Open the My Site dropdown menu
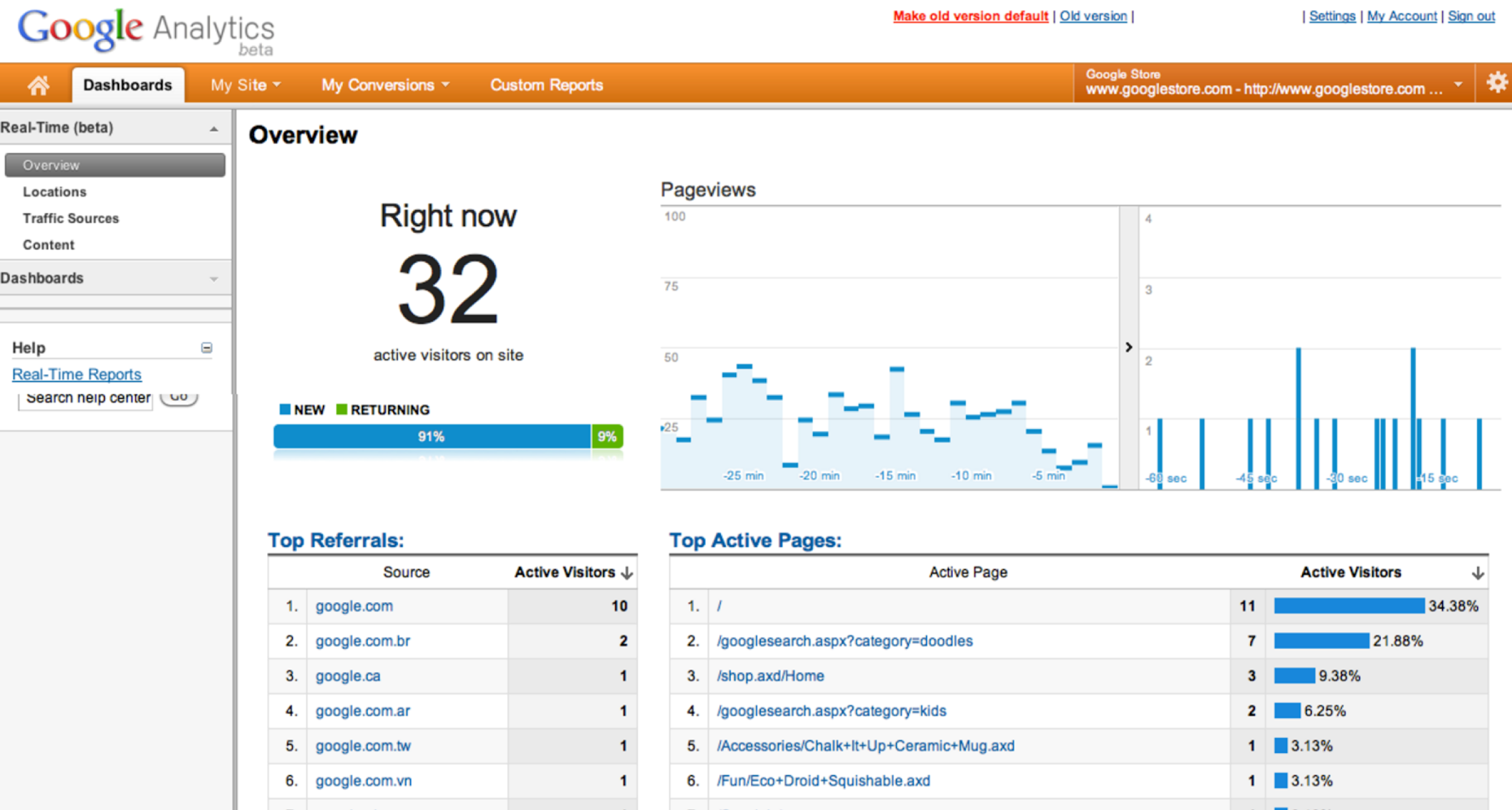1512x810 pixels. [x=245, y=85]
